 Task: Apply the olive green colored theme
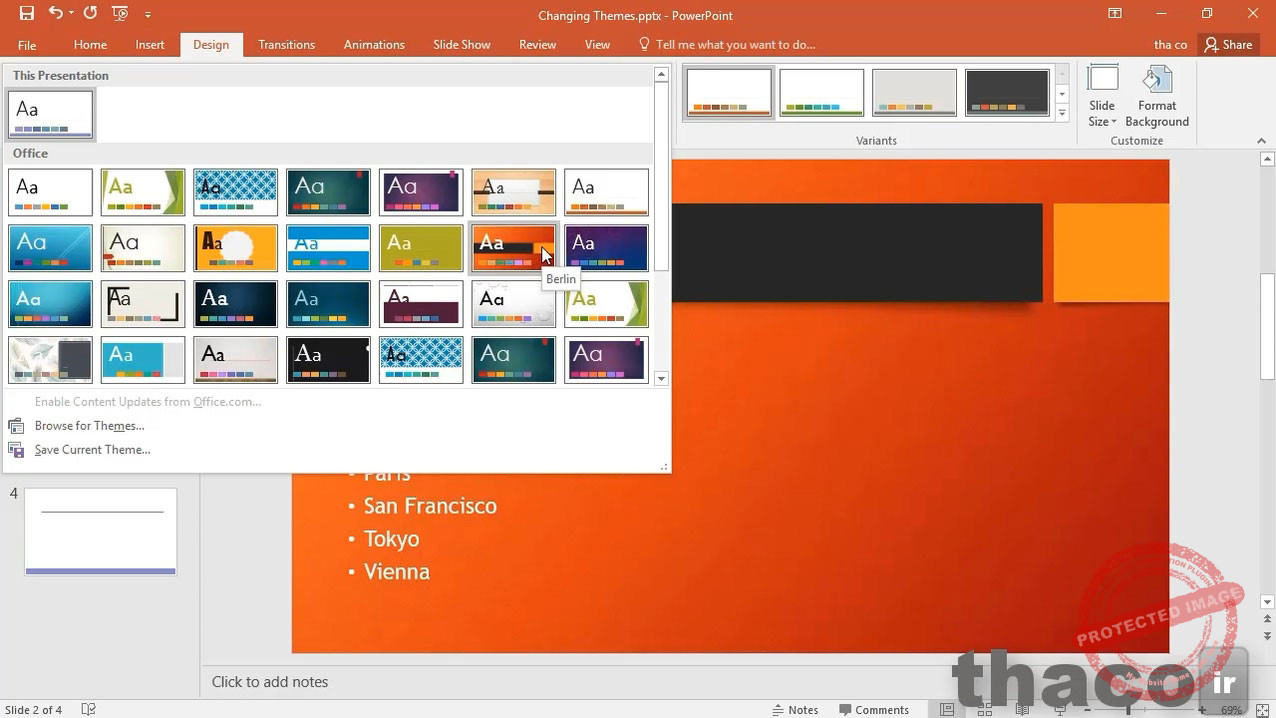coord(421,248)
